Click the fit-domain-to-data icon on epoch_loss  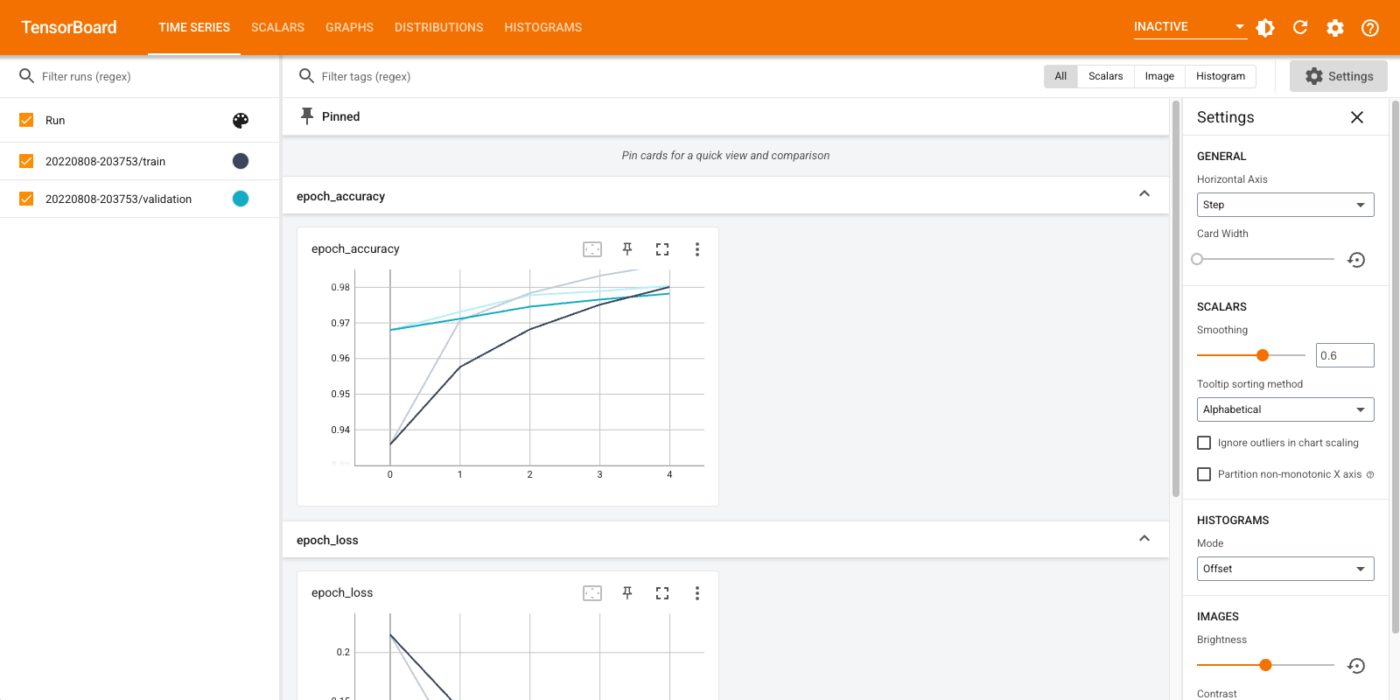click(x=592, y=592)
